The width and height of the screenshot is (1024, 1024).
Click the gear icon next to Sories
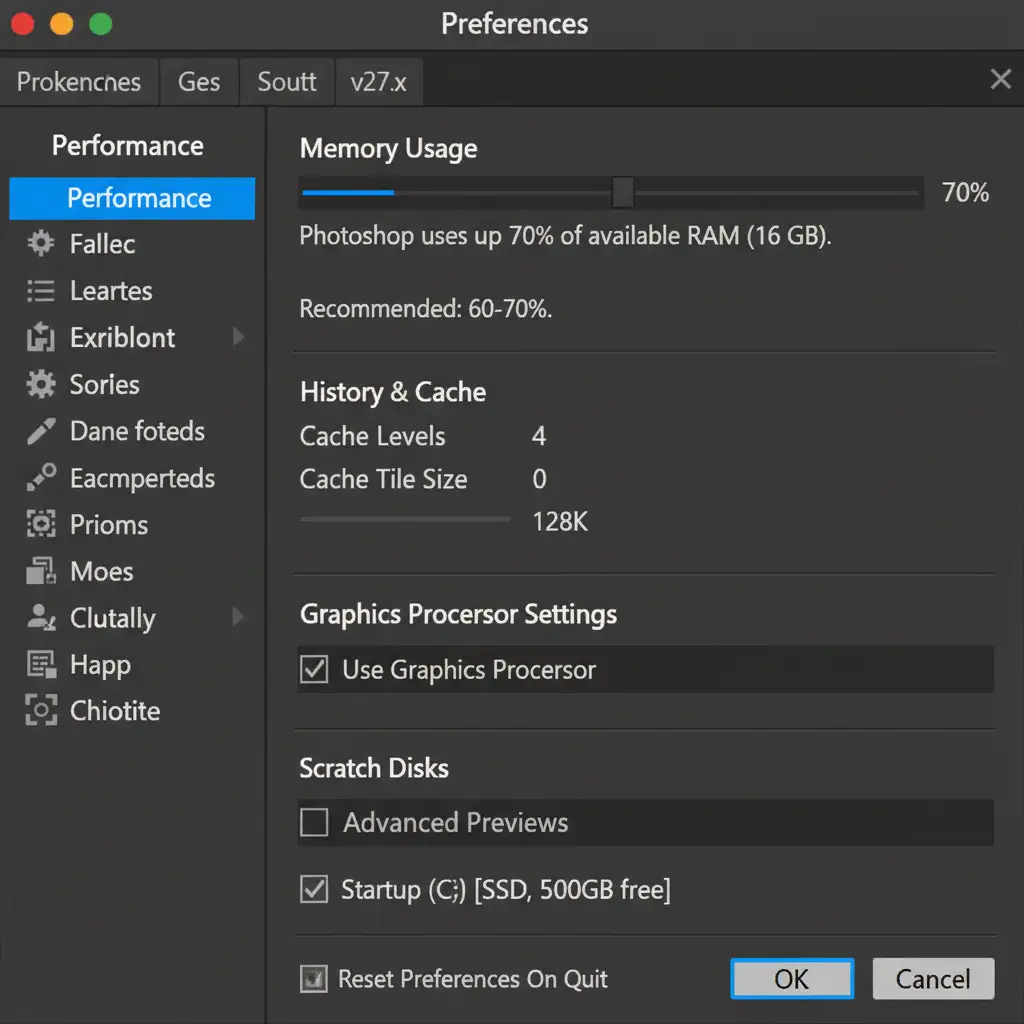point(40,384)
